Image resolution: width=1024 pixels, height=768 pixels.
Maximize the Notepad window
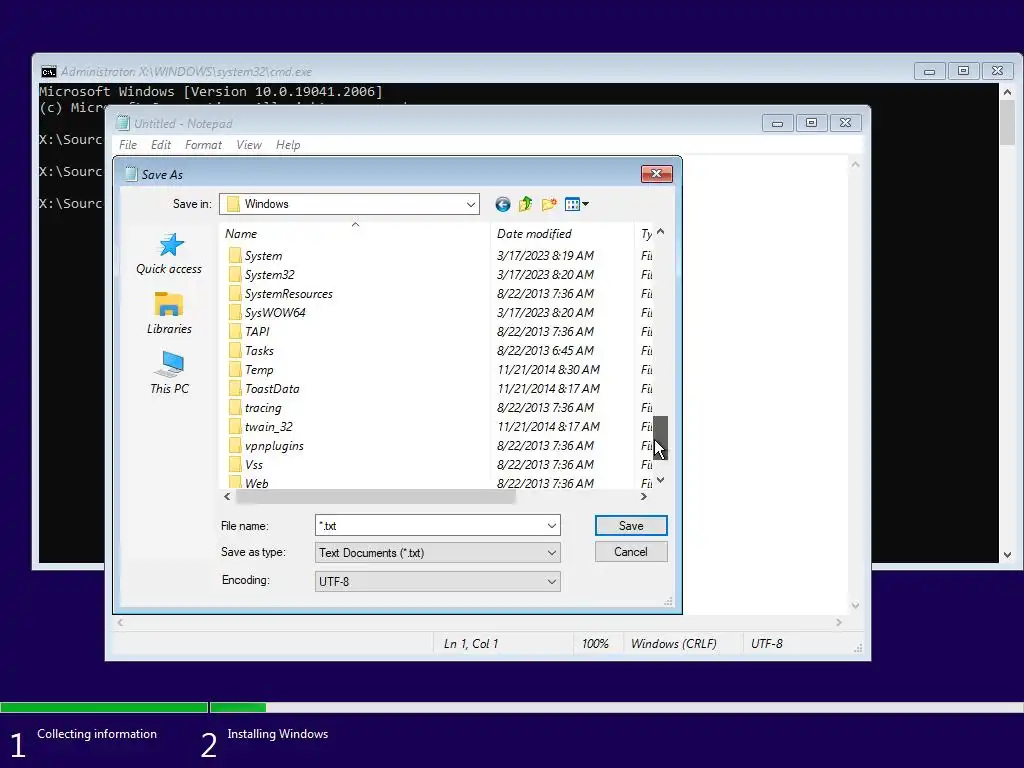click(x=811, y=123)
